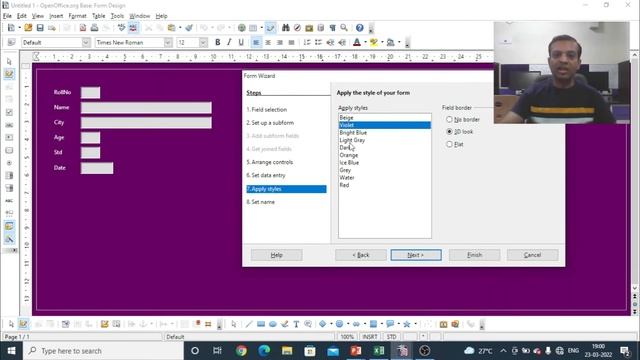Open the paragraph style dropdown arrow
This screenshot has width=640, height=360.
click(x=86, y=42)
